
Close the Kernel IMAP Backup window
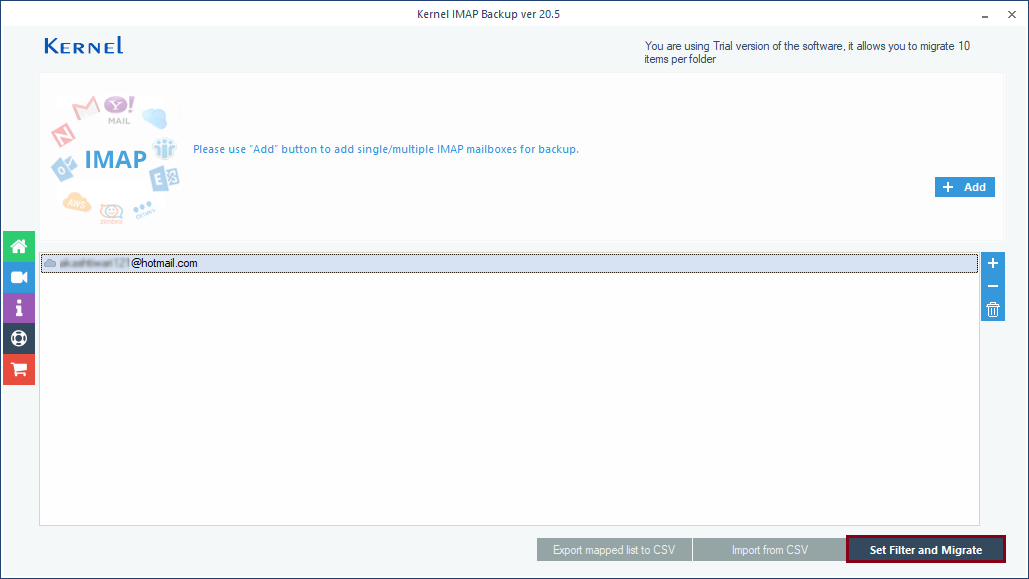[1012, 14]
